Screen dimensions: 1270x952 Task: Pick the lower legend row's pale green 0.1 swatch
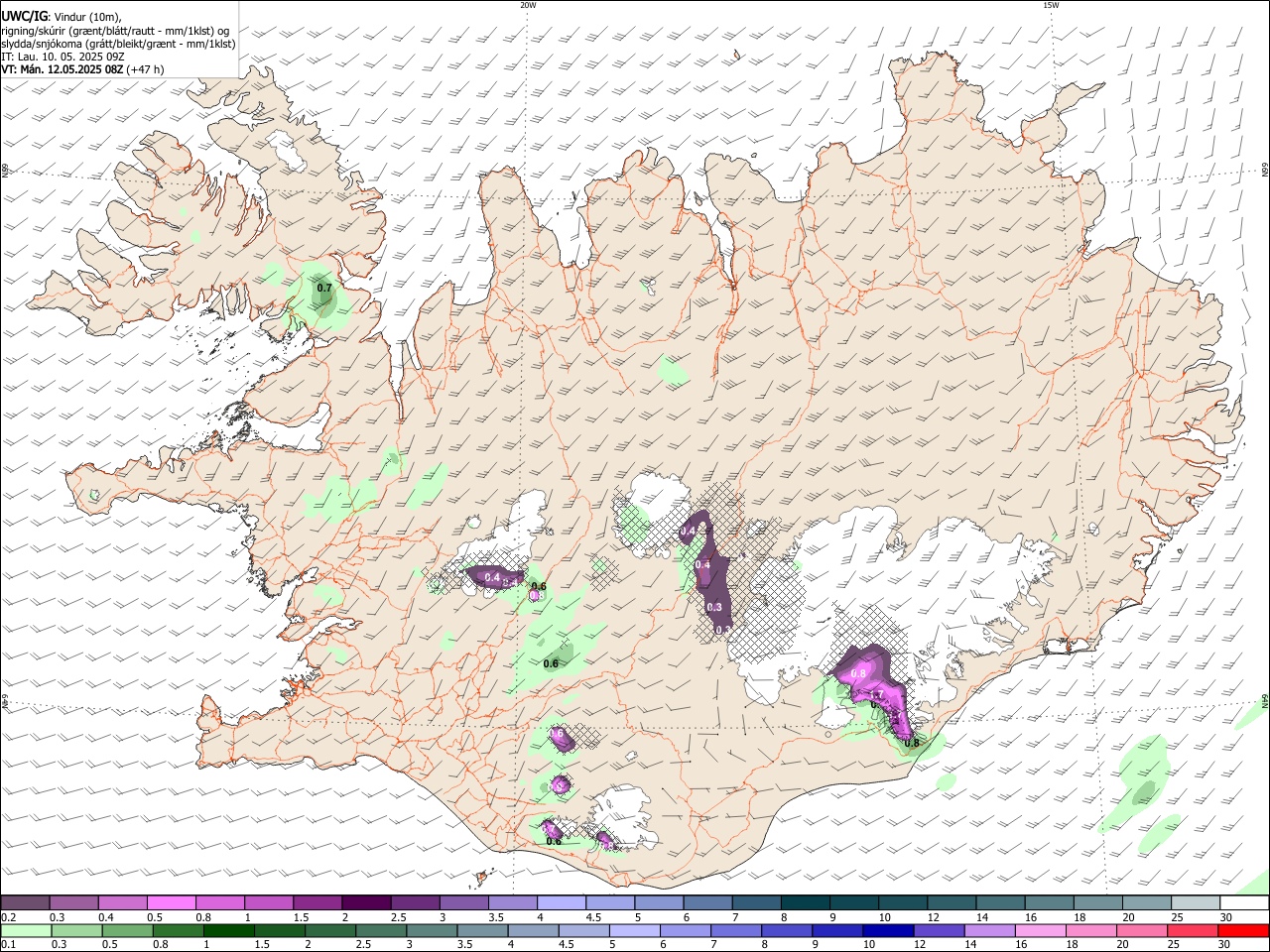26,931
